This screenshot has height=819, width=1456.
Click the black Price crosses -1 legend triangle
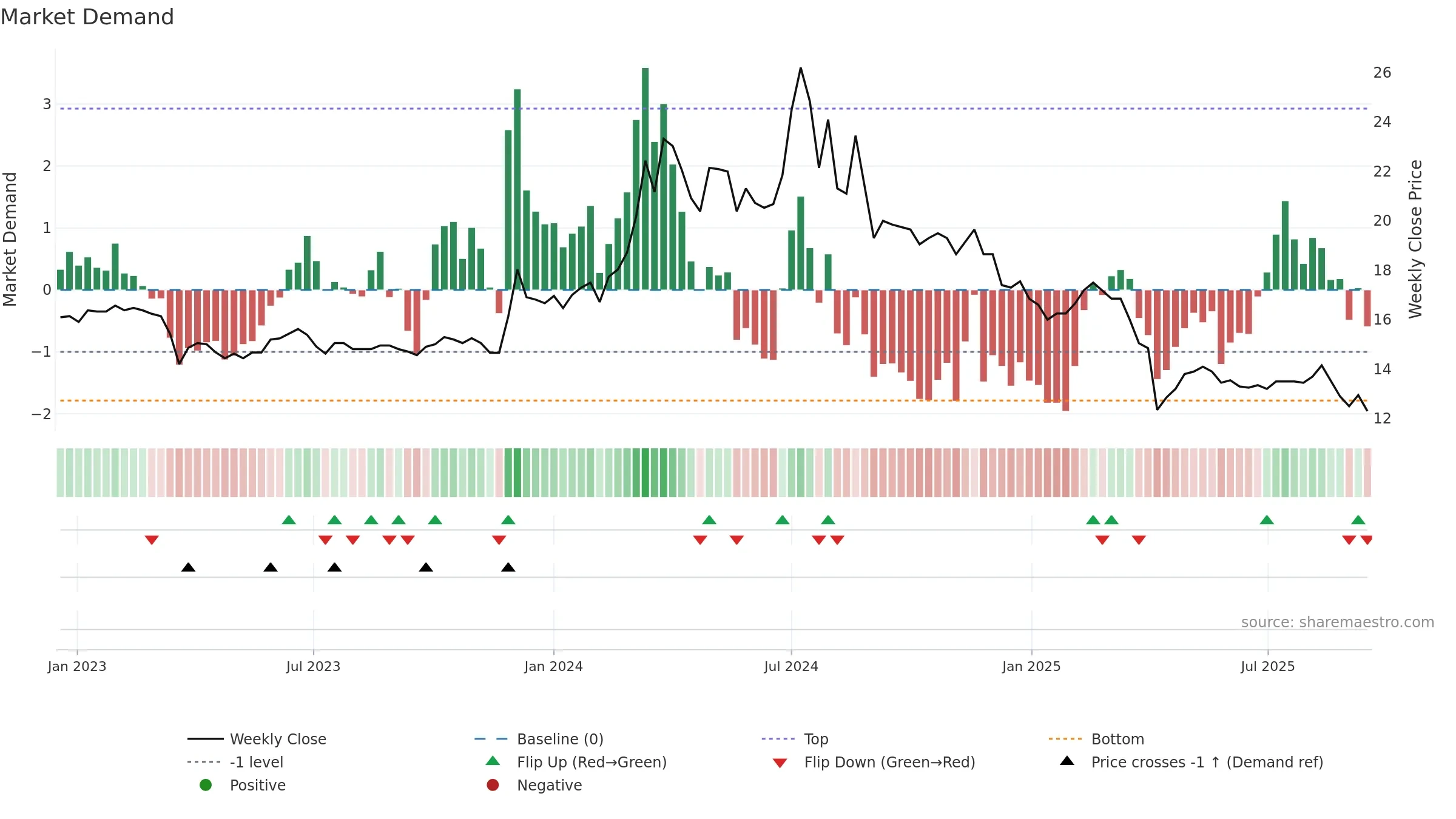coord(1067,761)
